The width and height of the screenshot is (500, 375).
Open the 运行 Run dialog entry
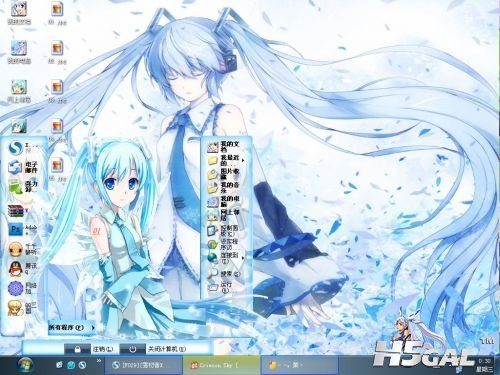tap(220, 287)
